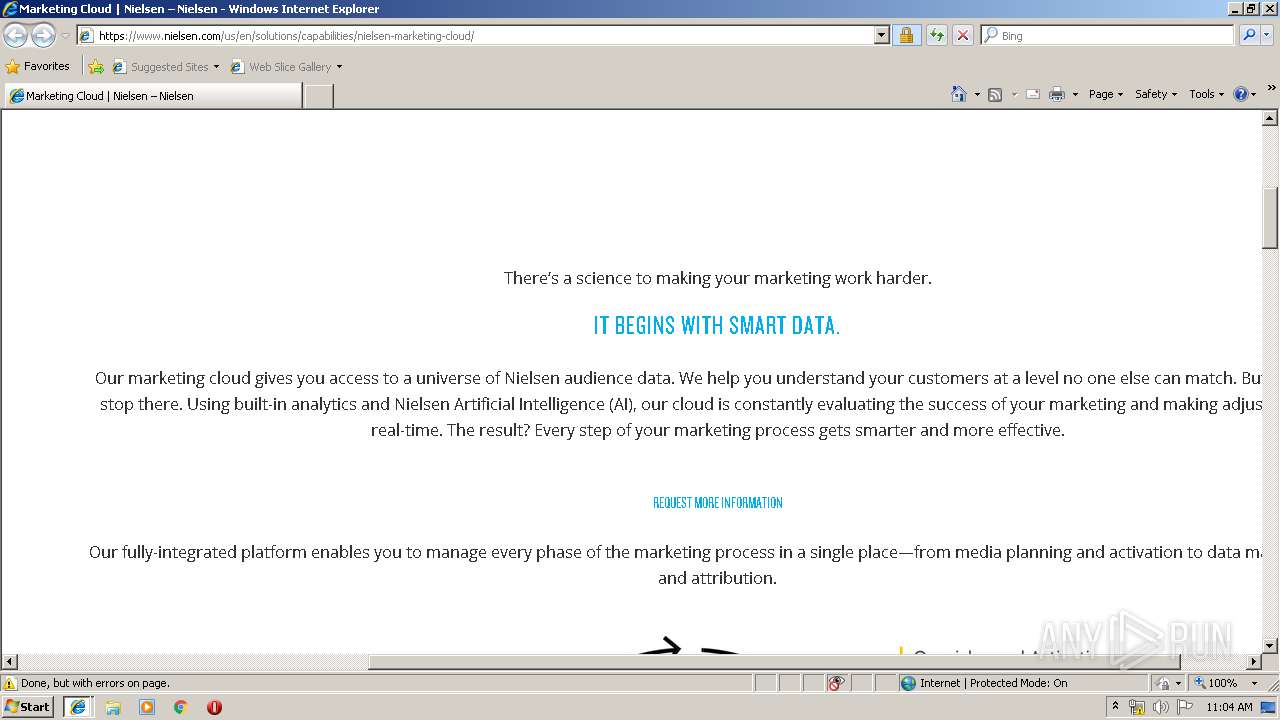Click the It Begins With Smart Data heading
Viewport: 1280px width, 720px height.
(717, 326)
